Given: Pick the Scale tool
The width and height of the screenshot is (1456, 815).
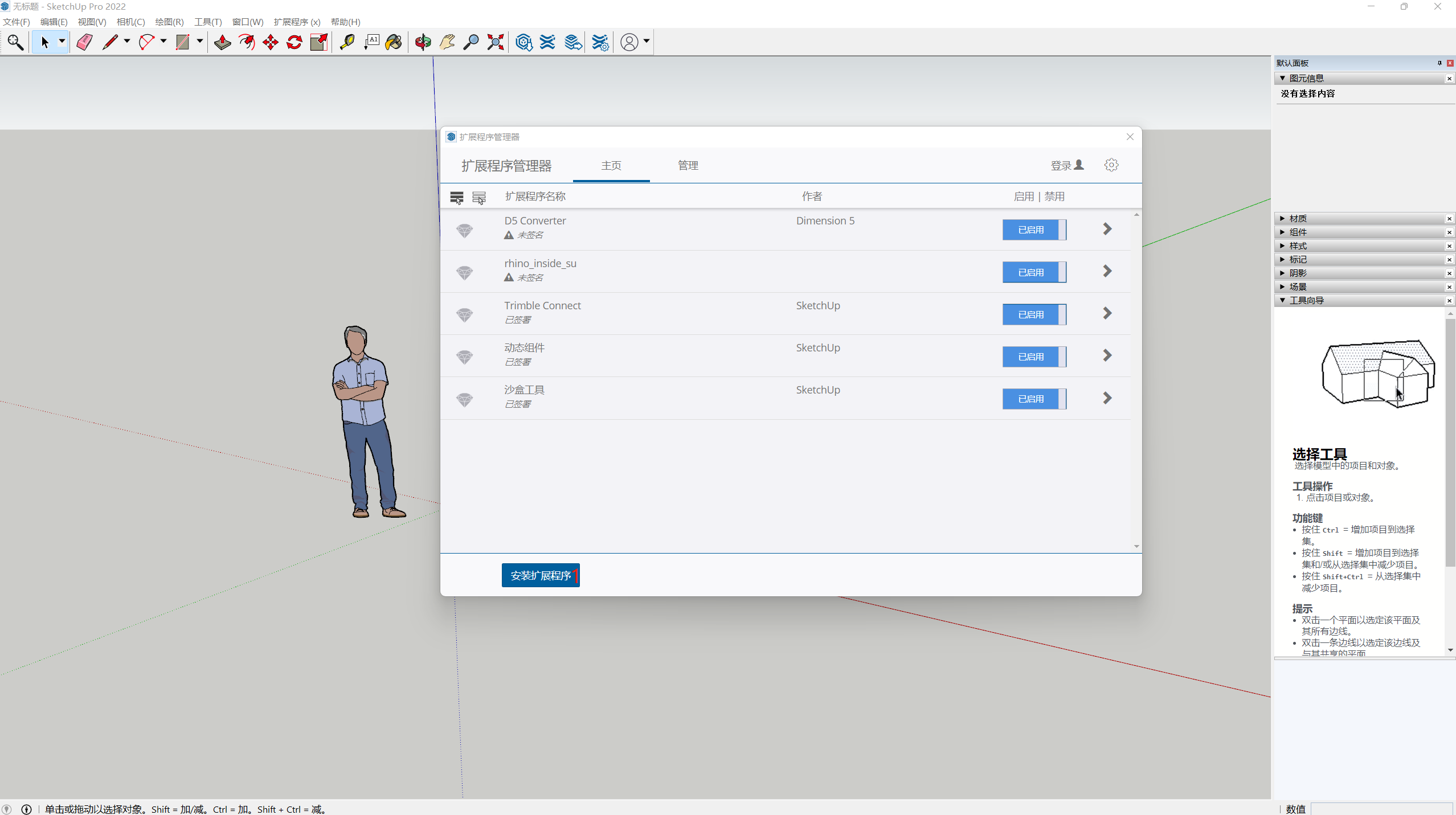Looking at the screenshot, I should click(319, 42).
